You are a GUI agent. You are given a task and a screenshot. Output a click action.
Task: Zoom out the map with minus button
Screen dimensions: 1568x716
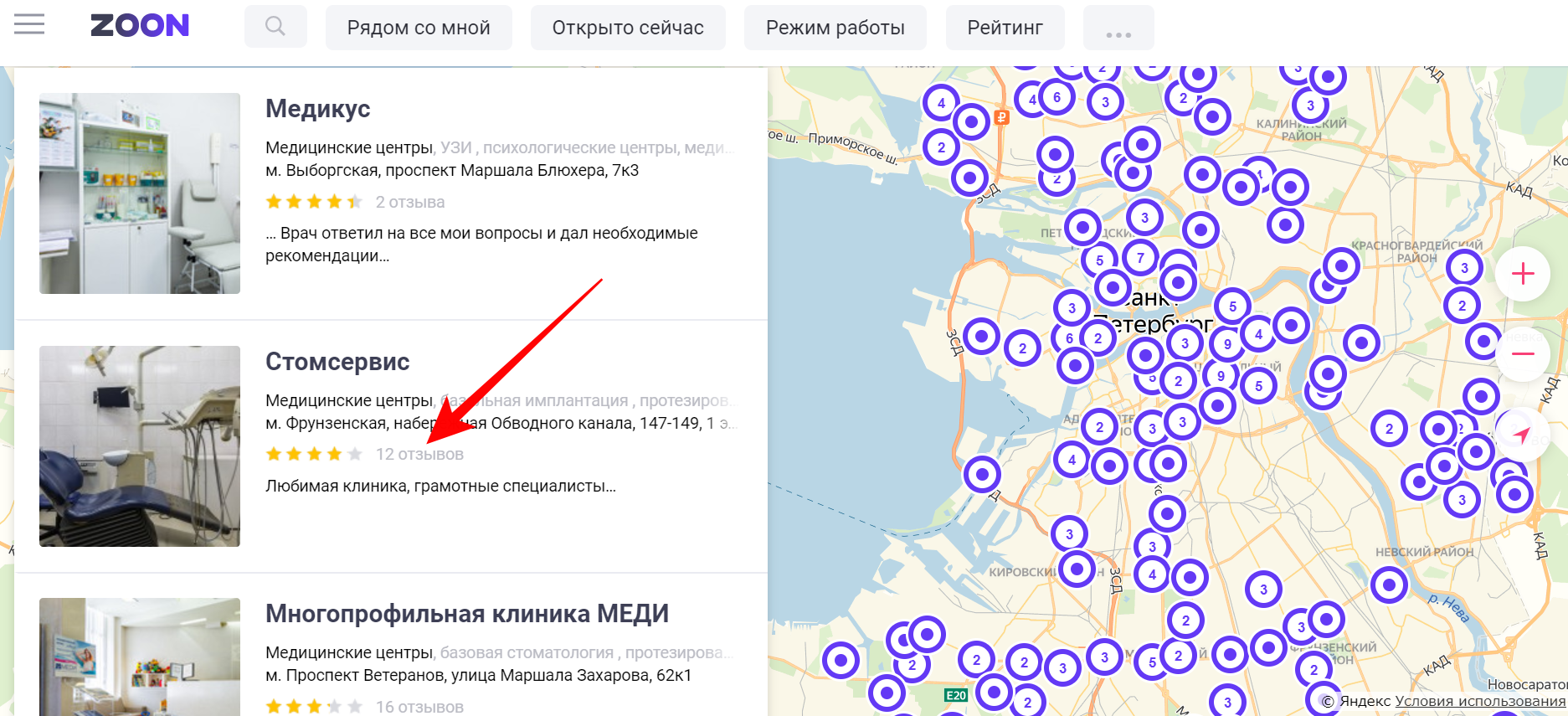(1523, 353)
